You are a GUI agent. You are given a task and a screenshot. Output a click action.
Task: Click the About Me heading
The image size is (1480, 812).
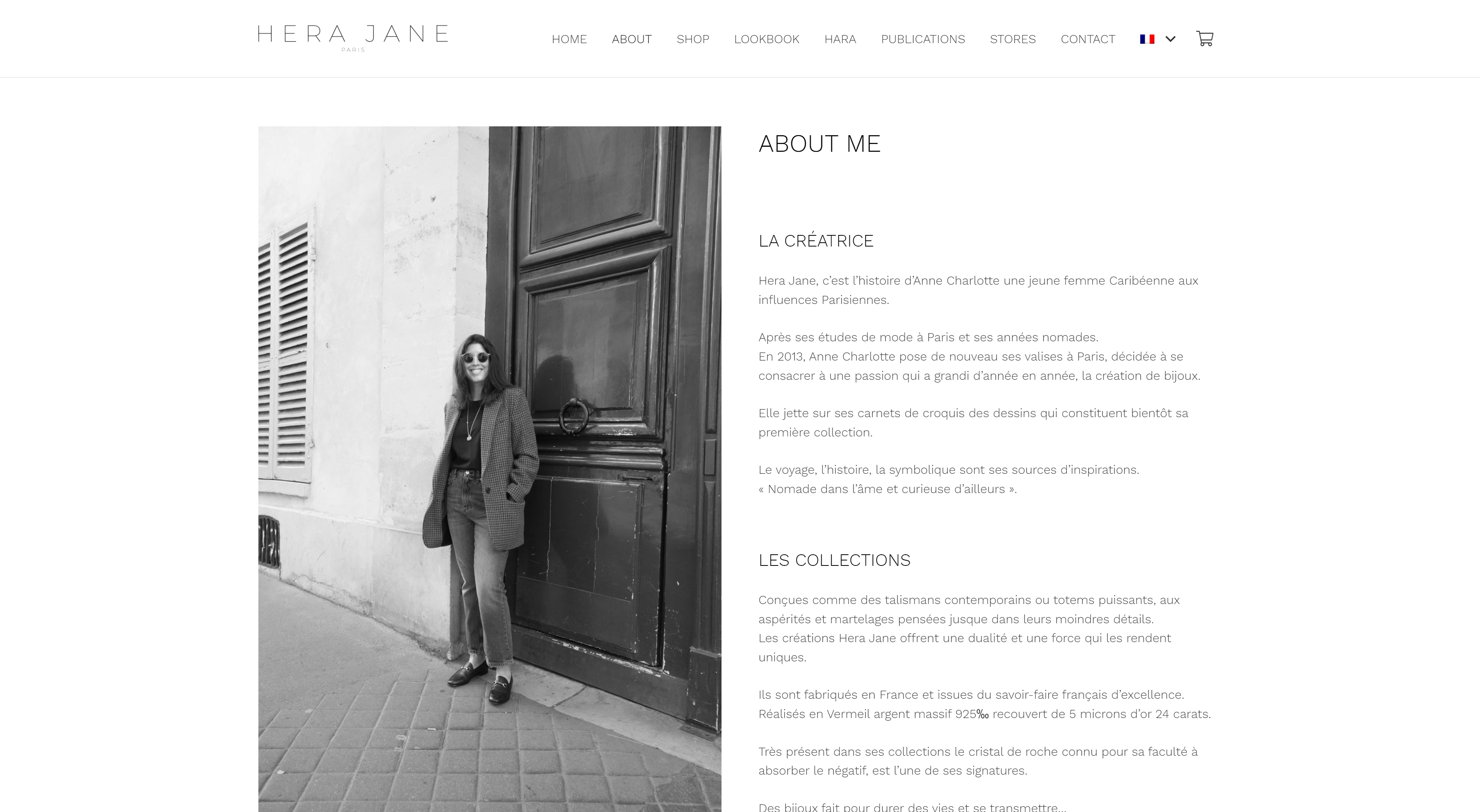(819, 144)
